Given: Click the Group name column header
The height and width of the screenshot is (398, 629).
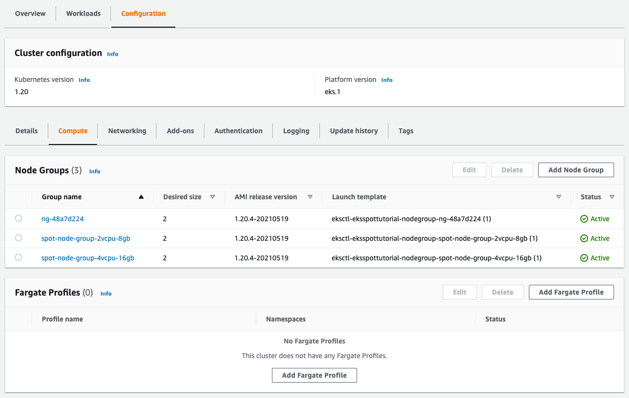Looking at the screenshot, I should (x=62, y=197).
